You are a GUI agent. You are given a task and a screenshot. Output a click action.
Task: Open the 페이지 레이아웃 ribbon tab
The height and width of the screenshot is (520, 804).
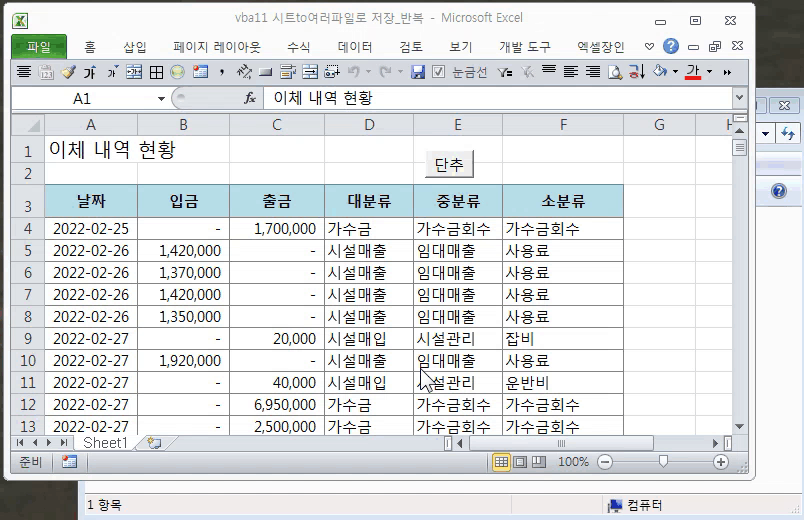coord(217,47)
